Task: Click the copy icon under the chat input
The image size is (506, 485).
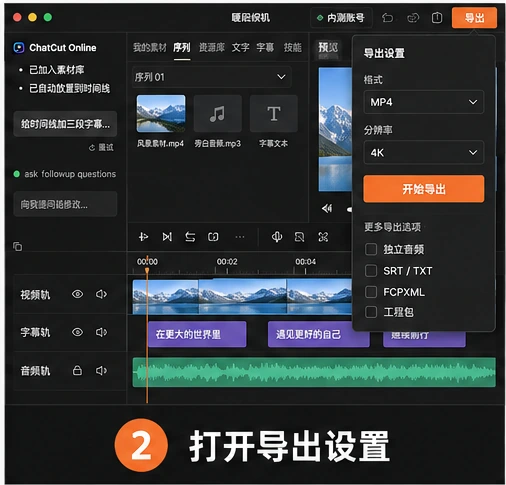Action: coord(18,247)
